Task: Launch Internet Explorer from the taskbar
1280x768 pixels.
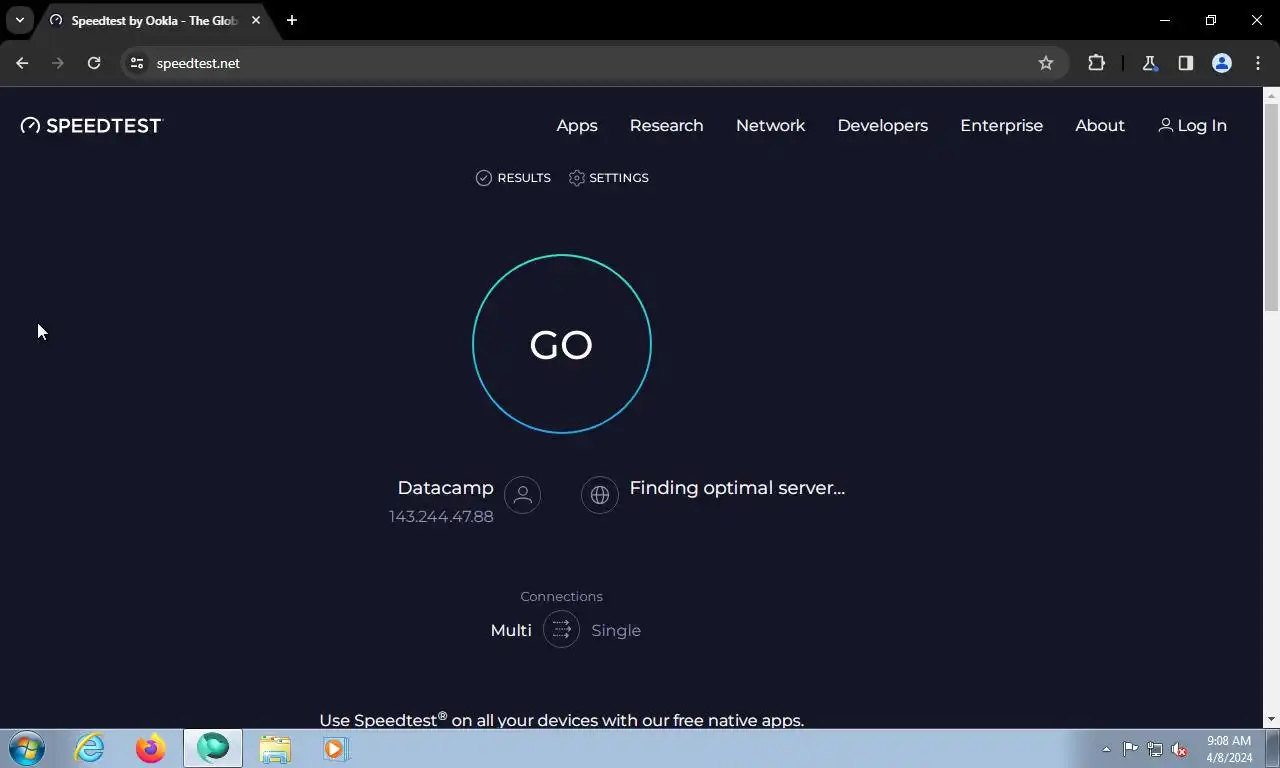Action: [90, 748]
